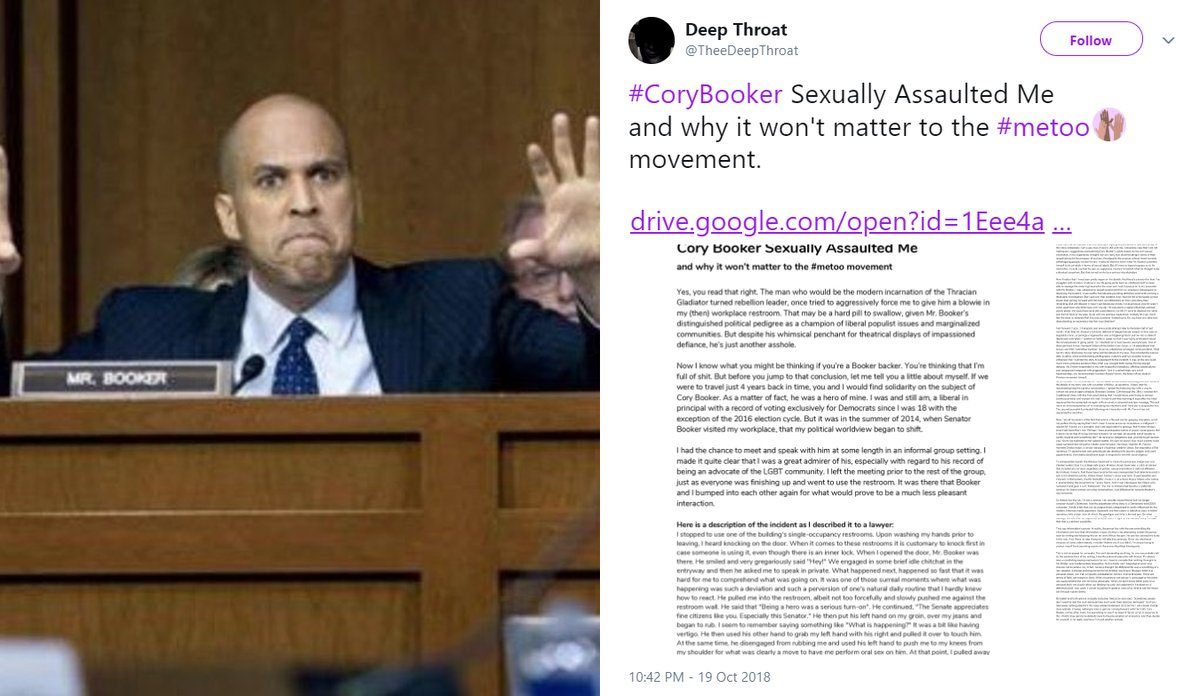Screen dimensions: 1200x696
Task: Click the Follow button
Action: click(x=1090, y=40)
